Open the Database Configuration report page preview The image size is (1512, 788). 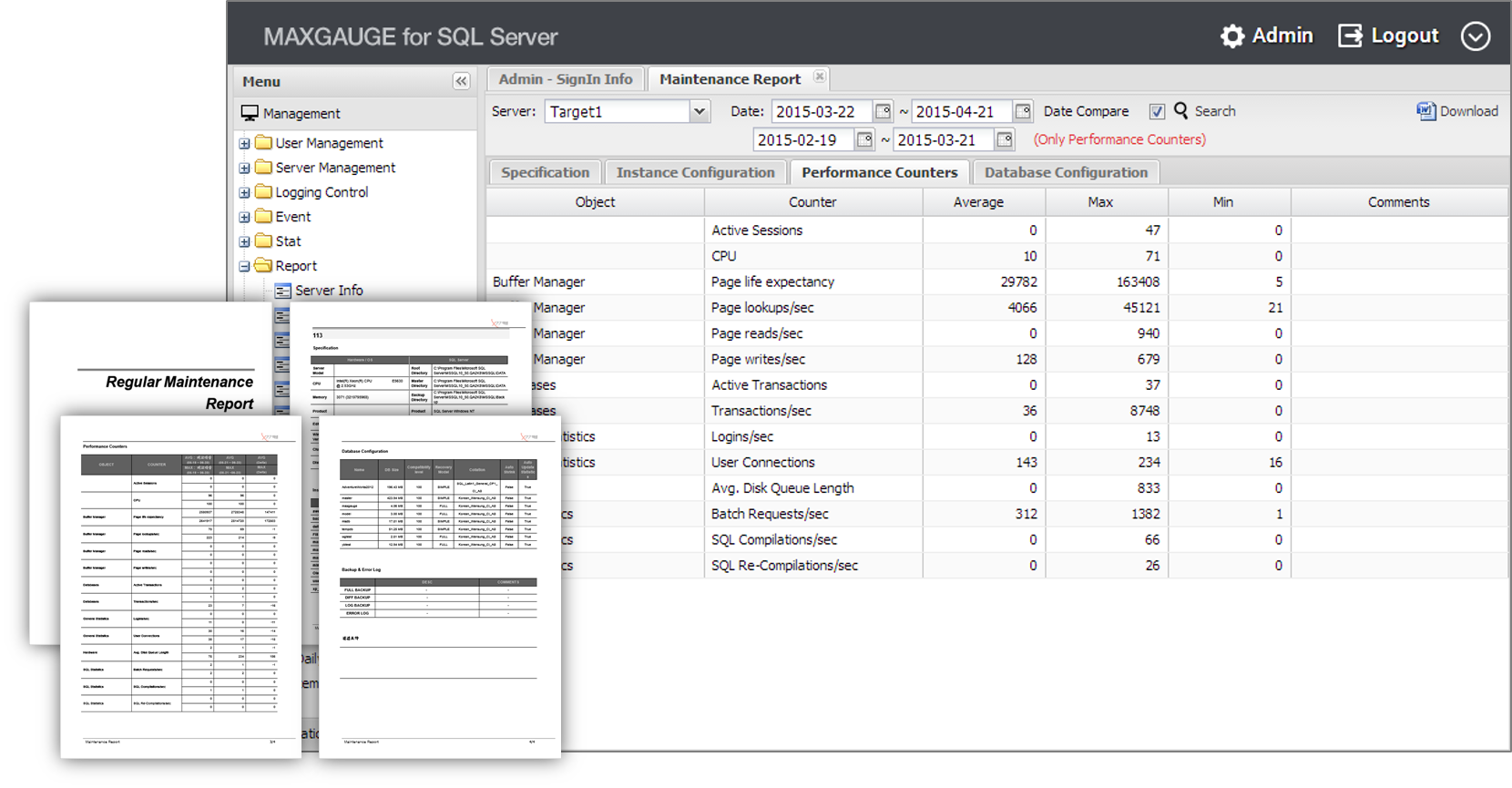440,587
